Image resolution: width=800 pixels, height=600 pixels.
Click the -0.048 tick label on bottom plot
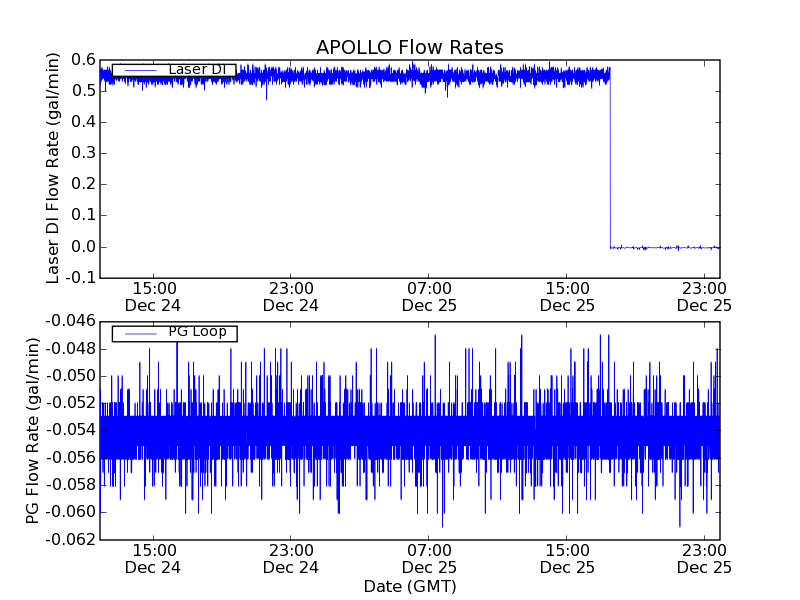coord(70,349)
